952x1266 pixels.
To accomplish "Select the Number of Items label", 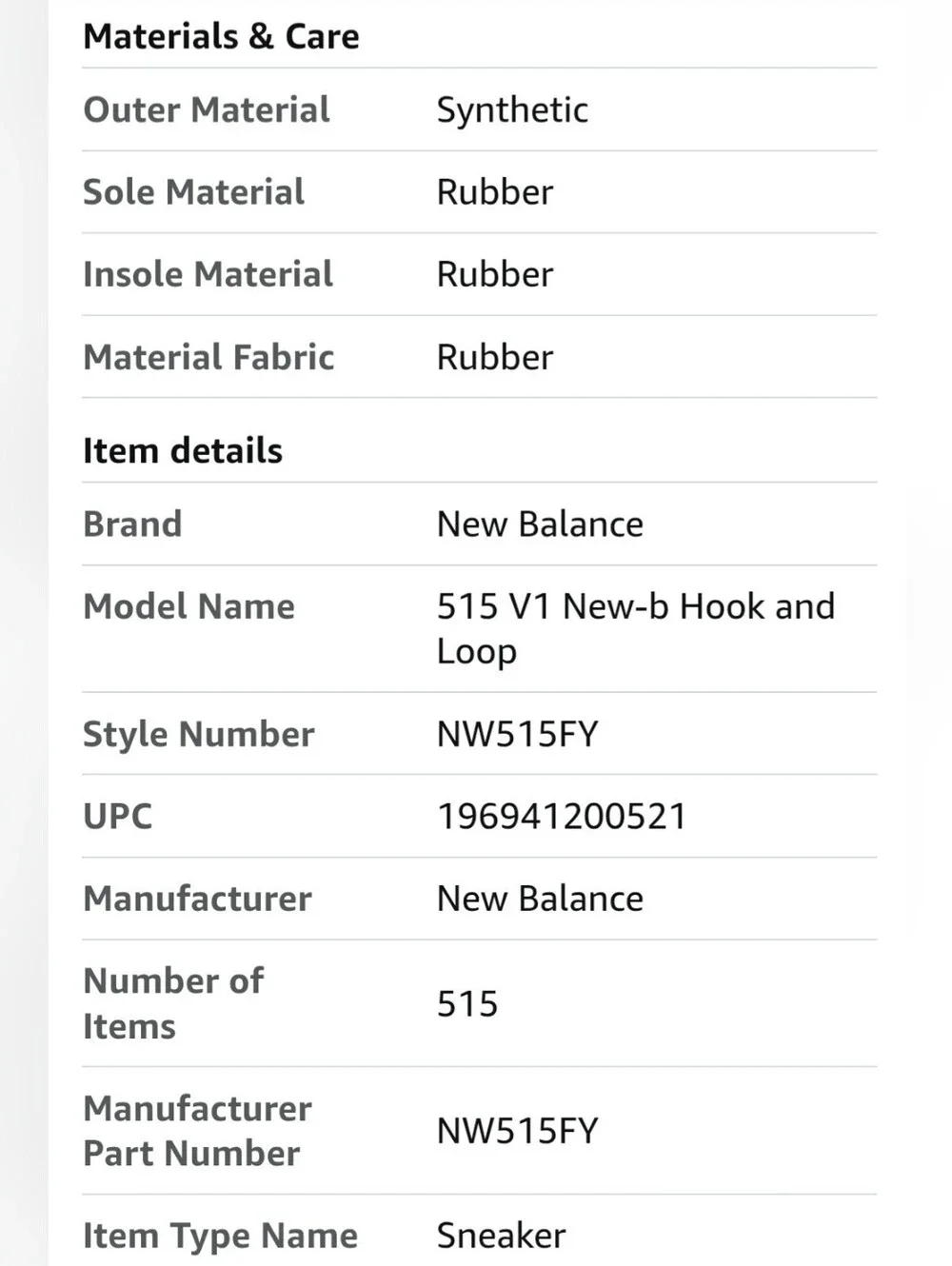I will click(173, 1003).
